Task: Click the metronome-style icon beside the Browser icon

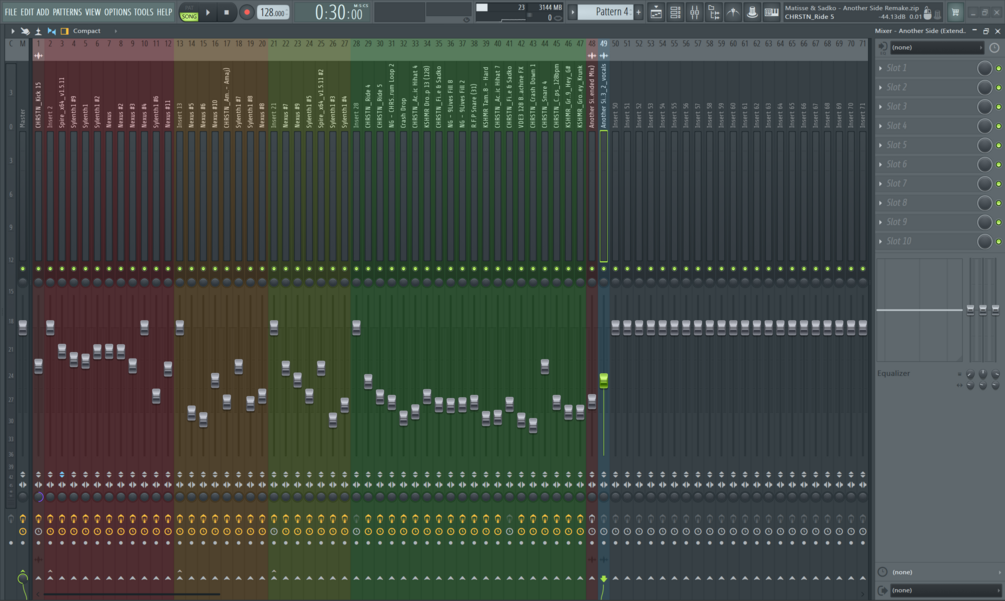Action: 733,12
